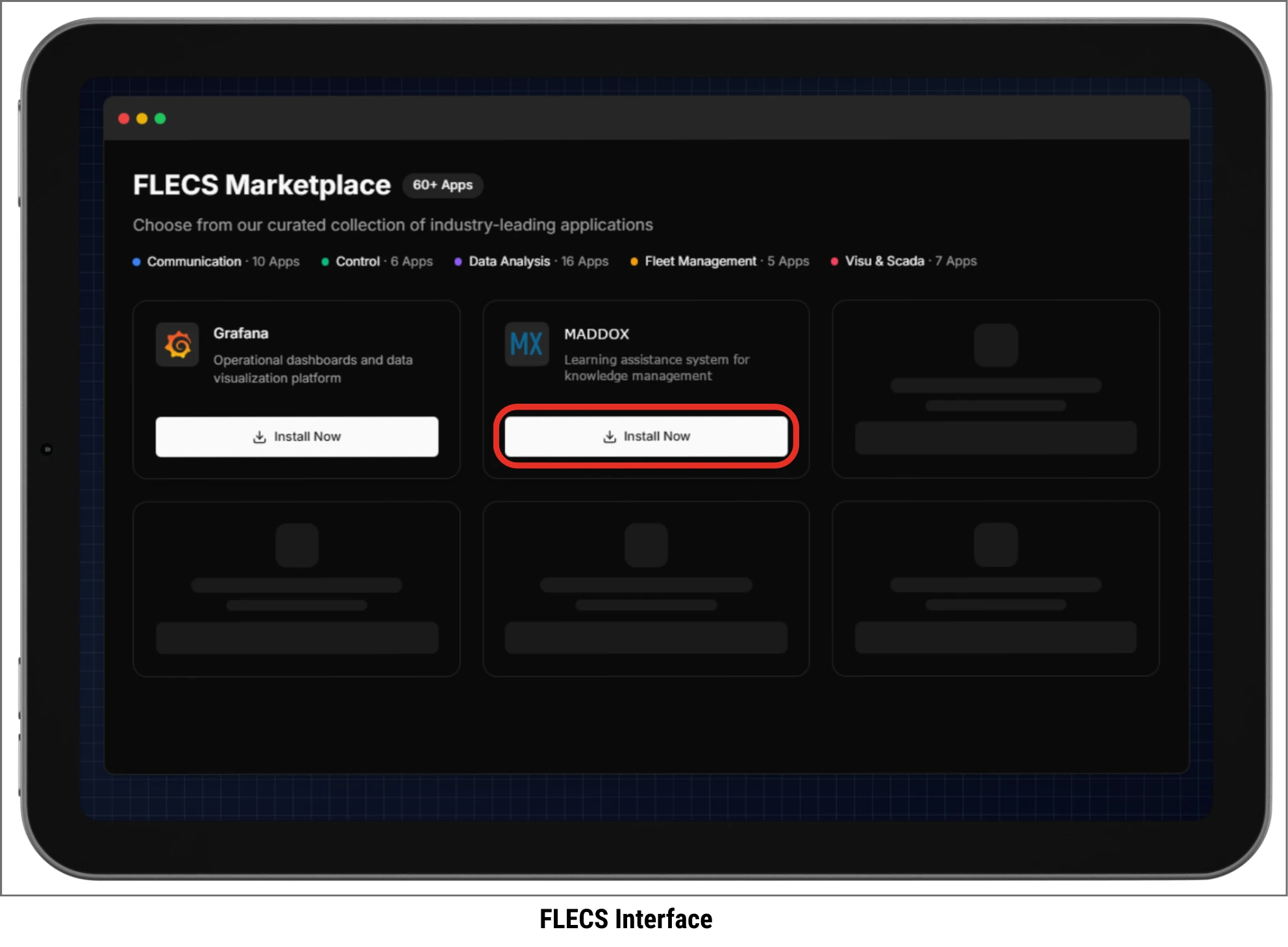Select the top-right placeholder app card
Screen dimensions: 1288x947
pos(995,389)
